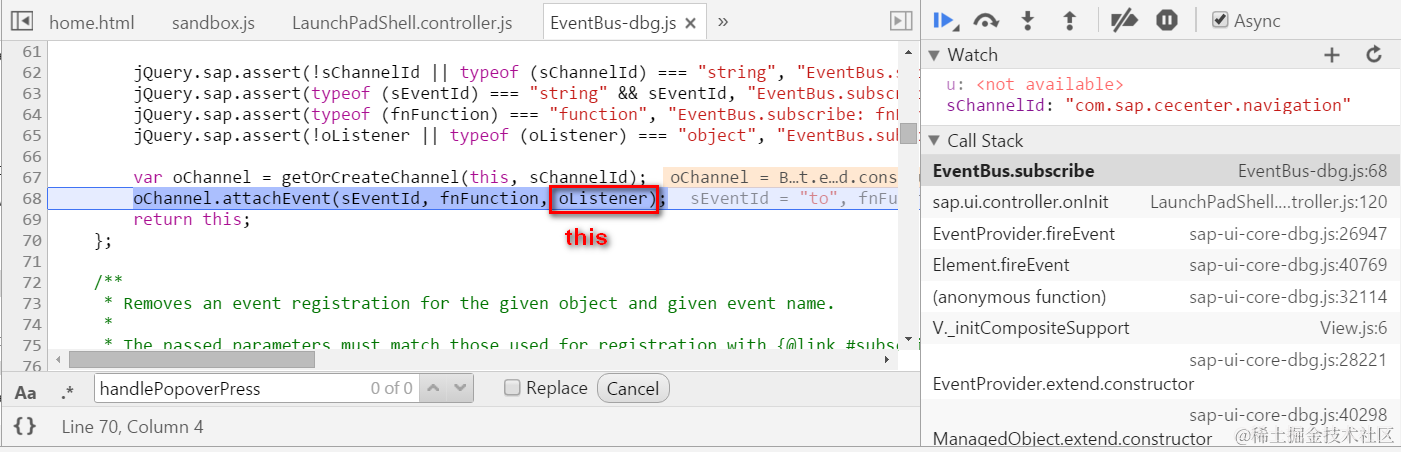Select Element.fireEvent stack frame
1401x452 pixels.
pos(1160,265)
